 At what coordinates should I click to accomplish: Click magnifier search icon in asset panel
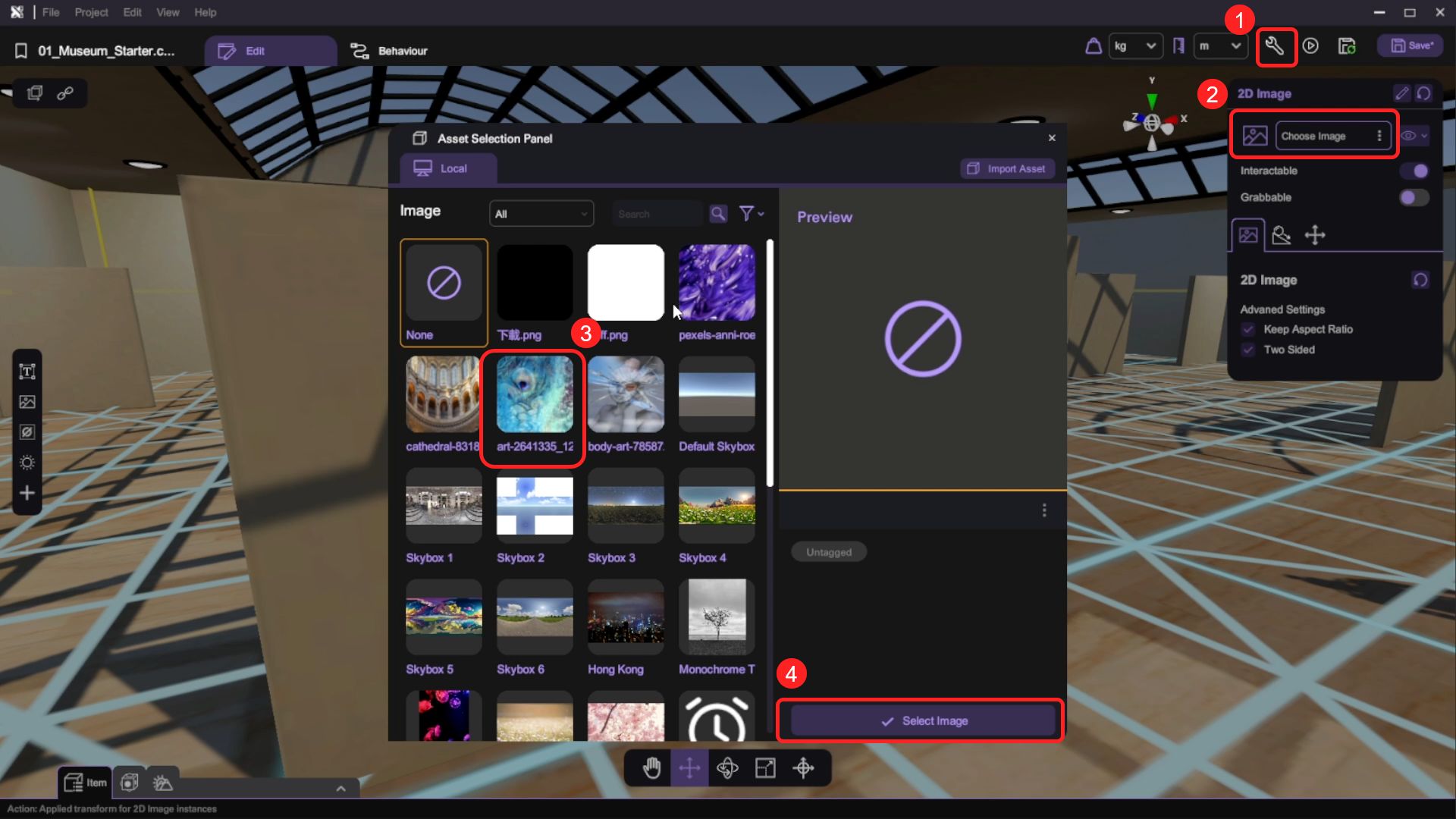[717, 214]
